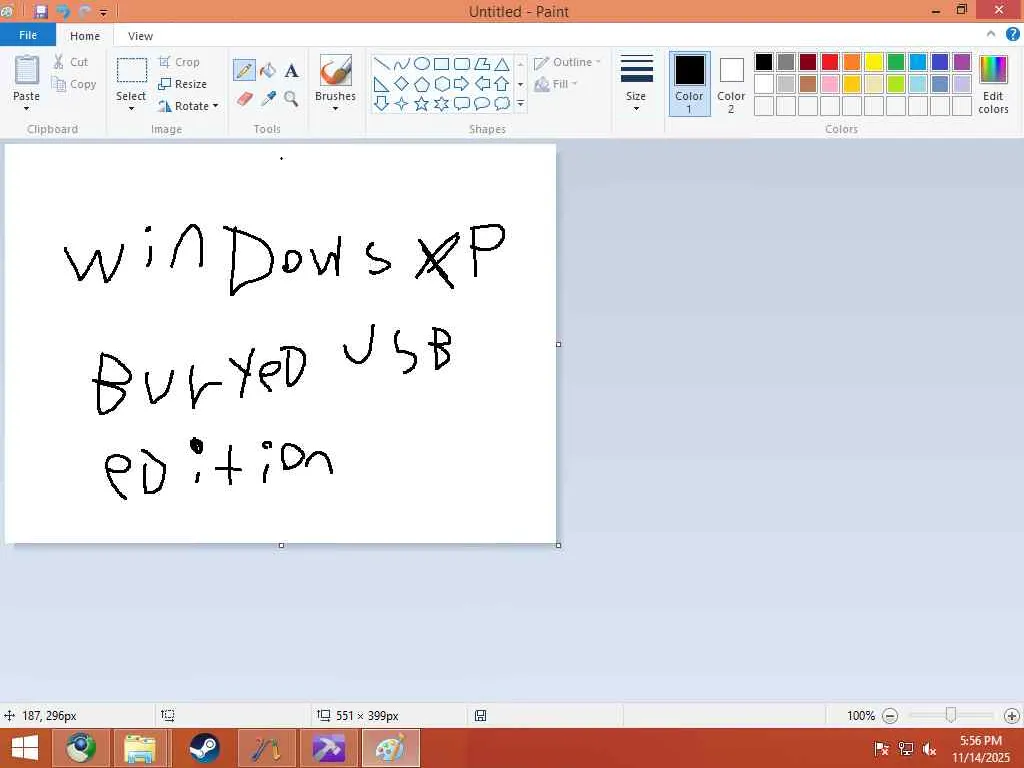Select the Color picker eyedropper tool
Image resolution: width=1024 pixels, height=768 pixels.
pos(268,99)
